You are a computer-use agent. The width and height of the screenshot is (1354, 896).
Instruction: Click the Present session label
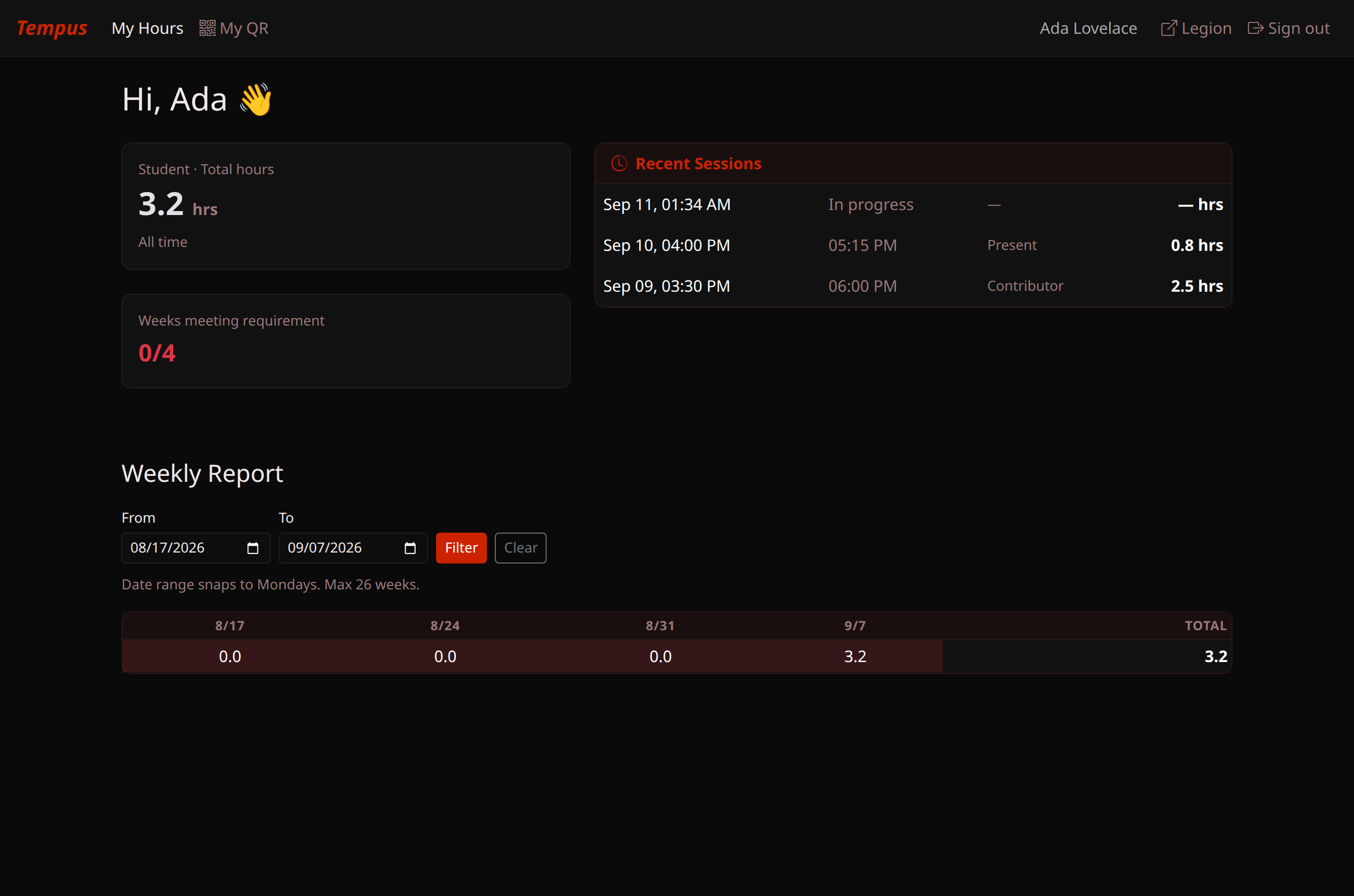click(1012, 245)
